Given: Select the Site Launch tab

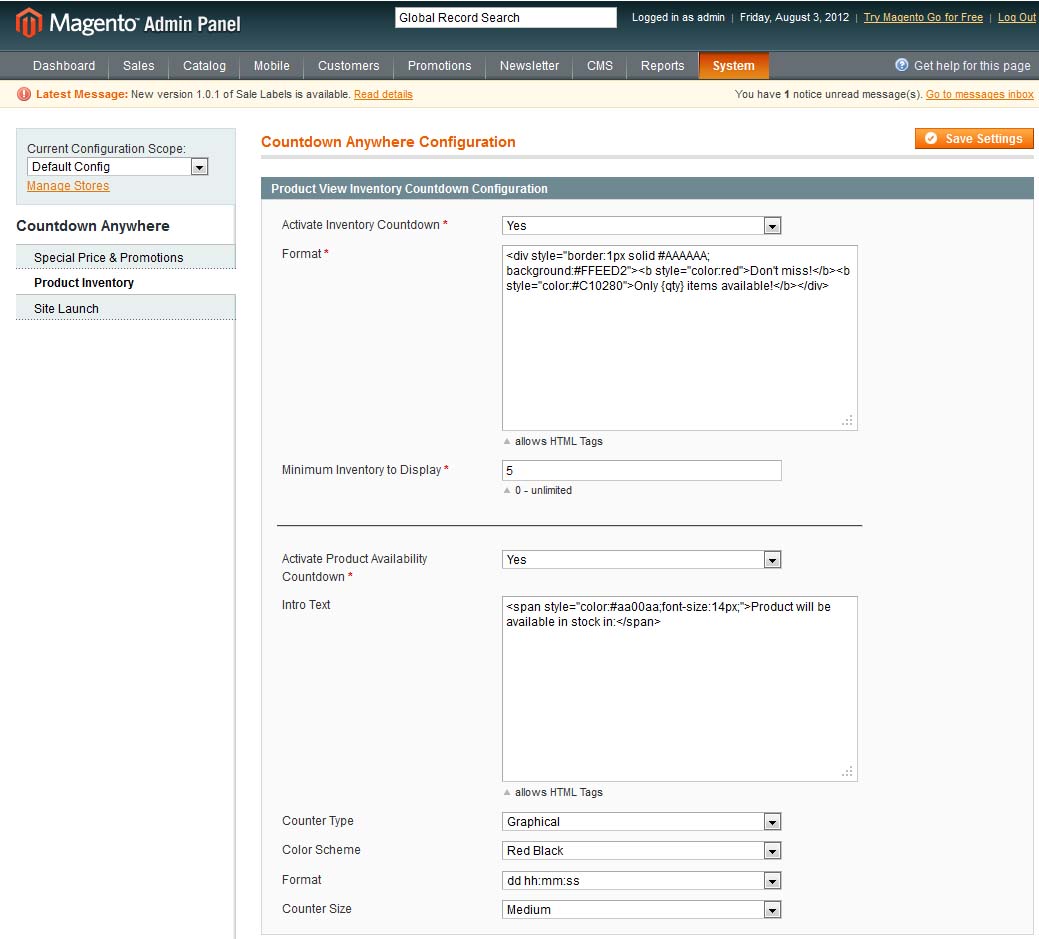Looking at the screenshot, I should point(125,308).
